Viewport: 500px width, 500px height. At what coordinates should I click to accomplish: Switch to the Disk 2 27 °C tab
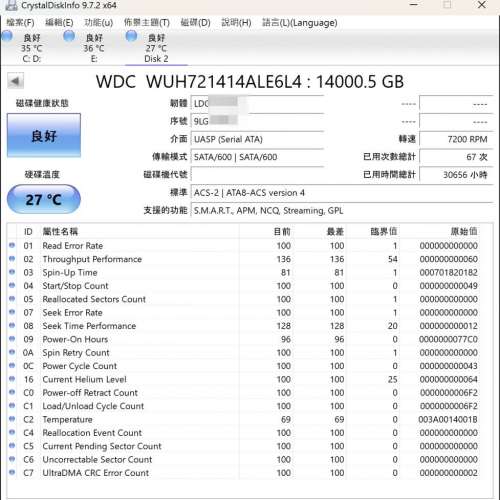156,48
